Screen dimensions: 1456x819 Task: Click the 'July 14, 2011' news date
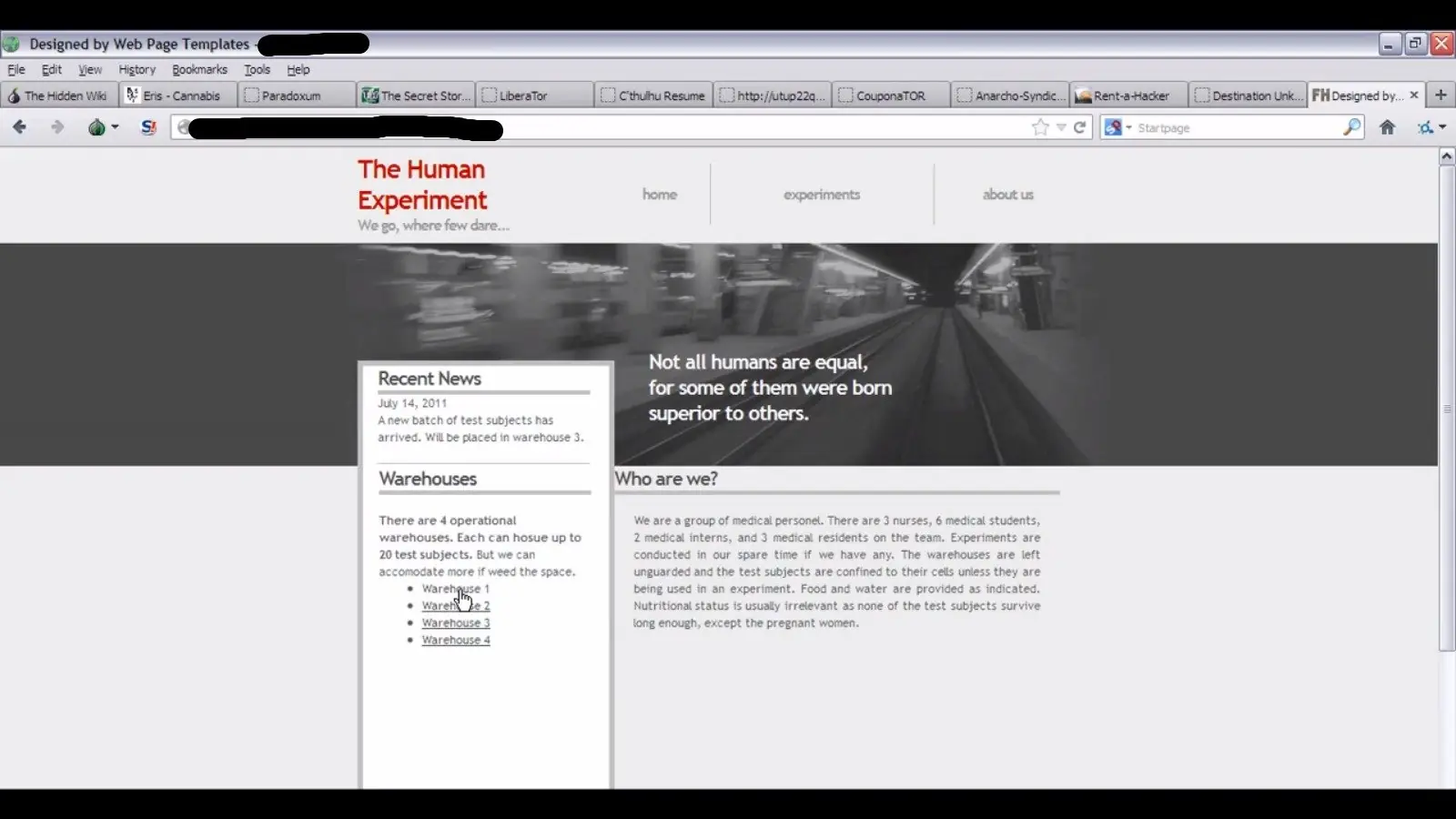412,403
